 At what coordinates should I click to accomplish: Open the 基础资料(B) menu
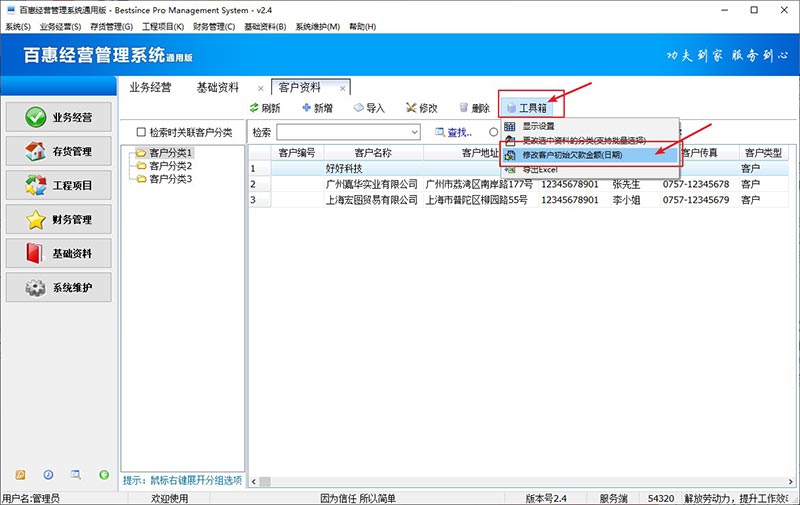point(265,27)
